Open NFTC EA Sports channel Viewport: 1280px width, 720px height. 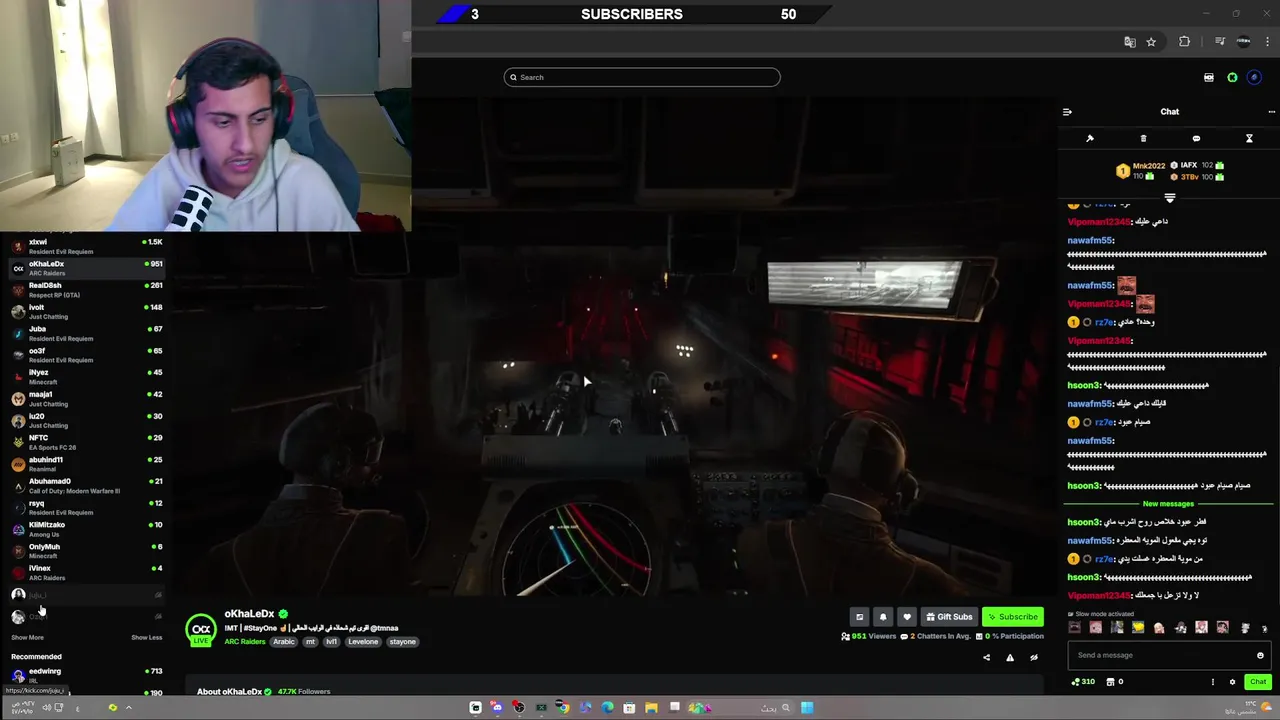[x=86, y=442]
